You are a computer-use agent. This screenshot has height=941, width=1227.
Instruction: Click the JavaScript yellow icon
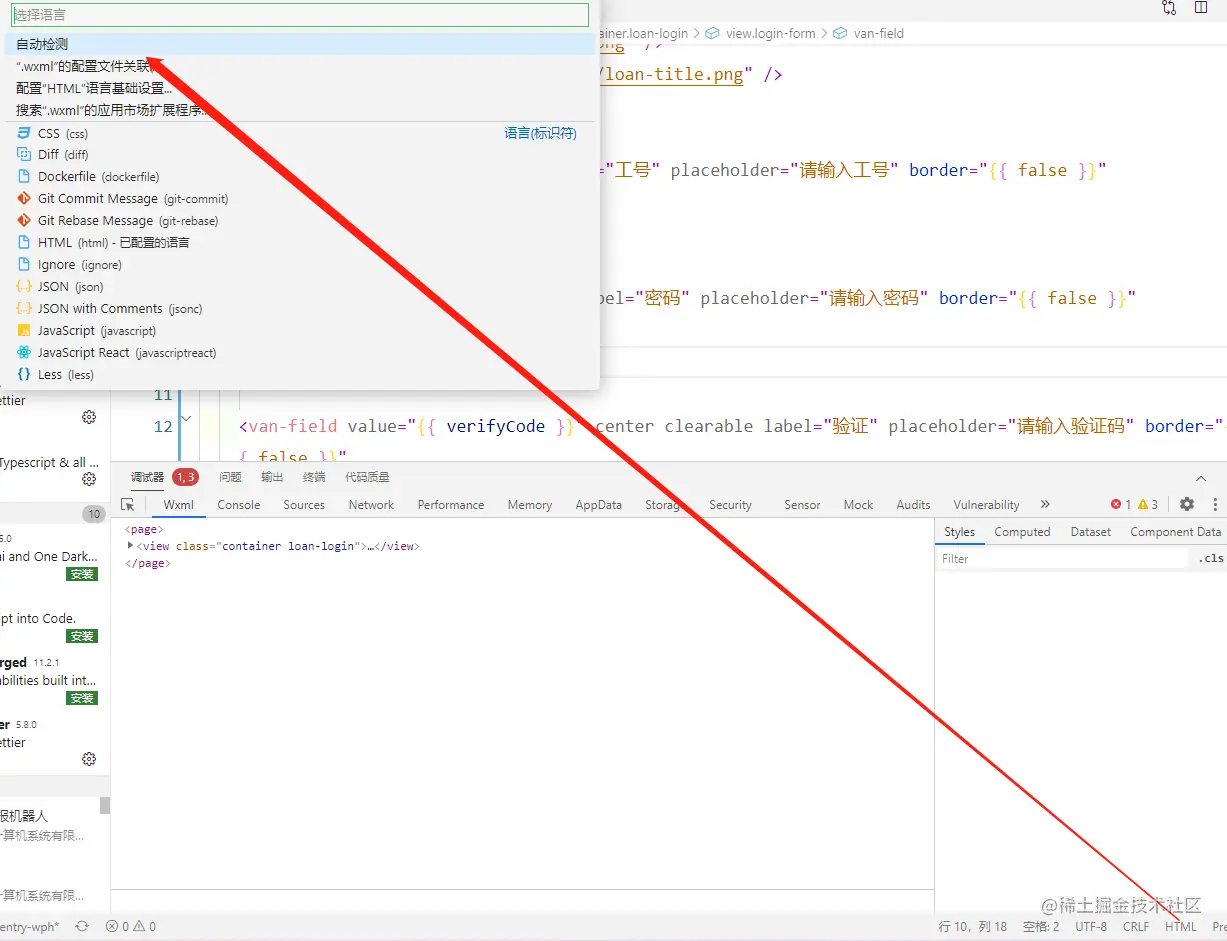point(24,331)
